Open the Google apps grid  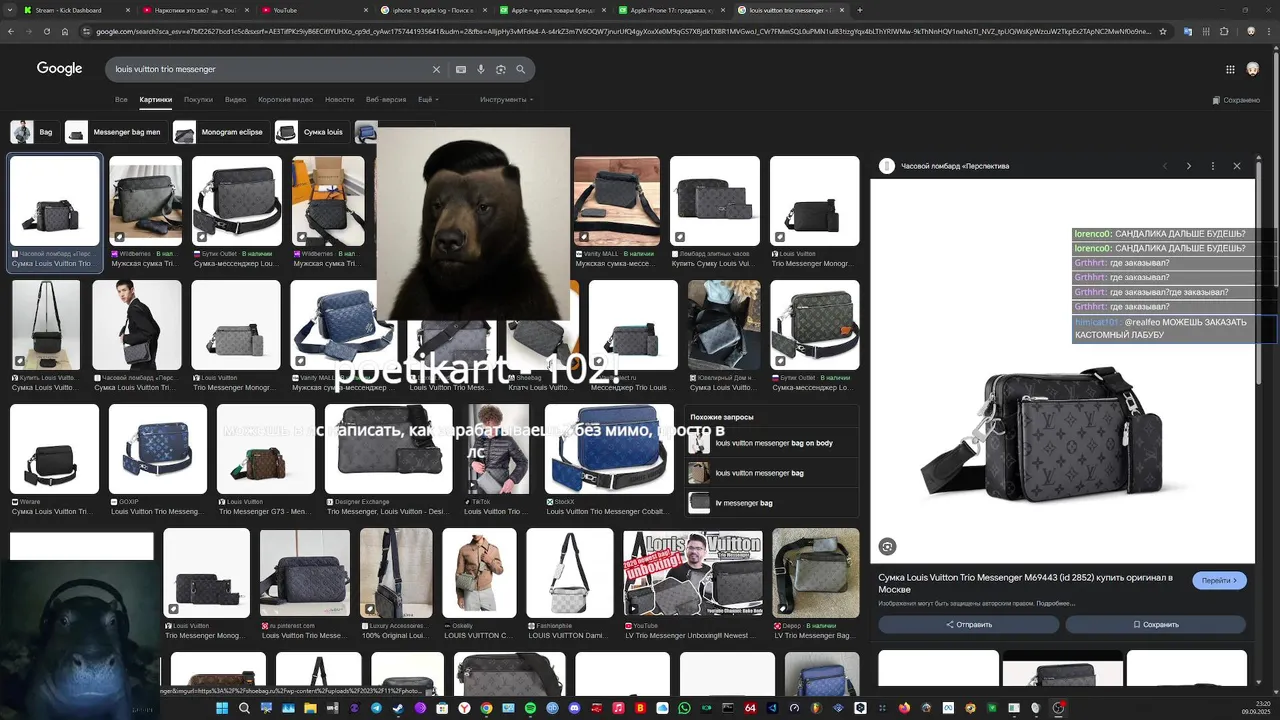click(1230, 69)
